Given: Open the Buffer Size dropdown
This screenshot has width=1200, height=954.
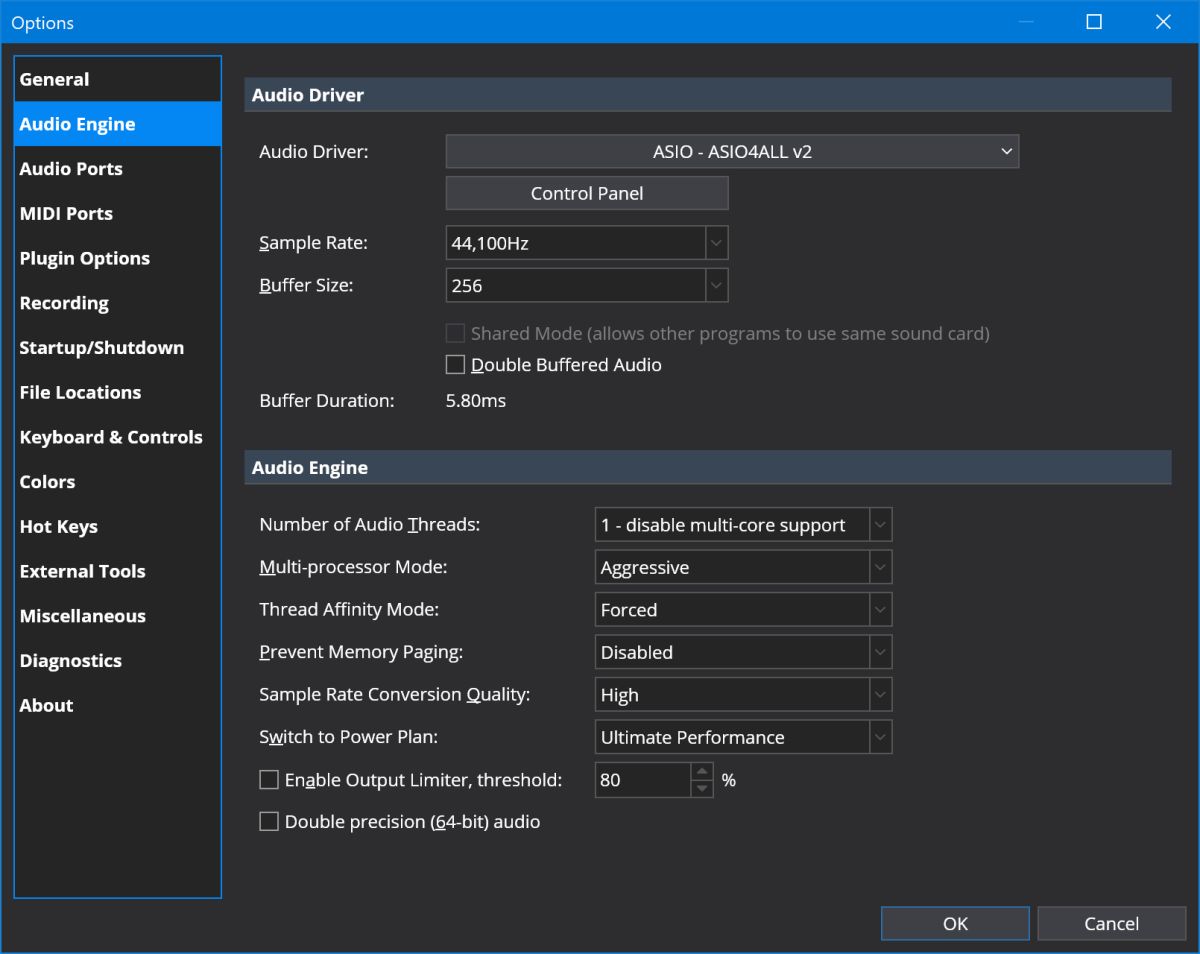Looking at the screenshot, I should pos(587,285).
